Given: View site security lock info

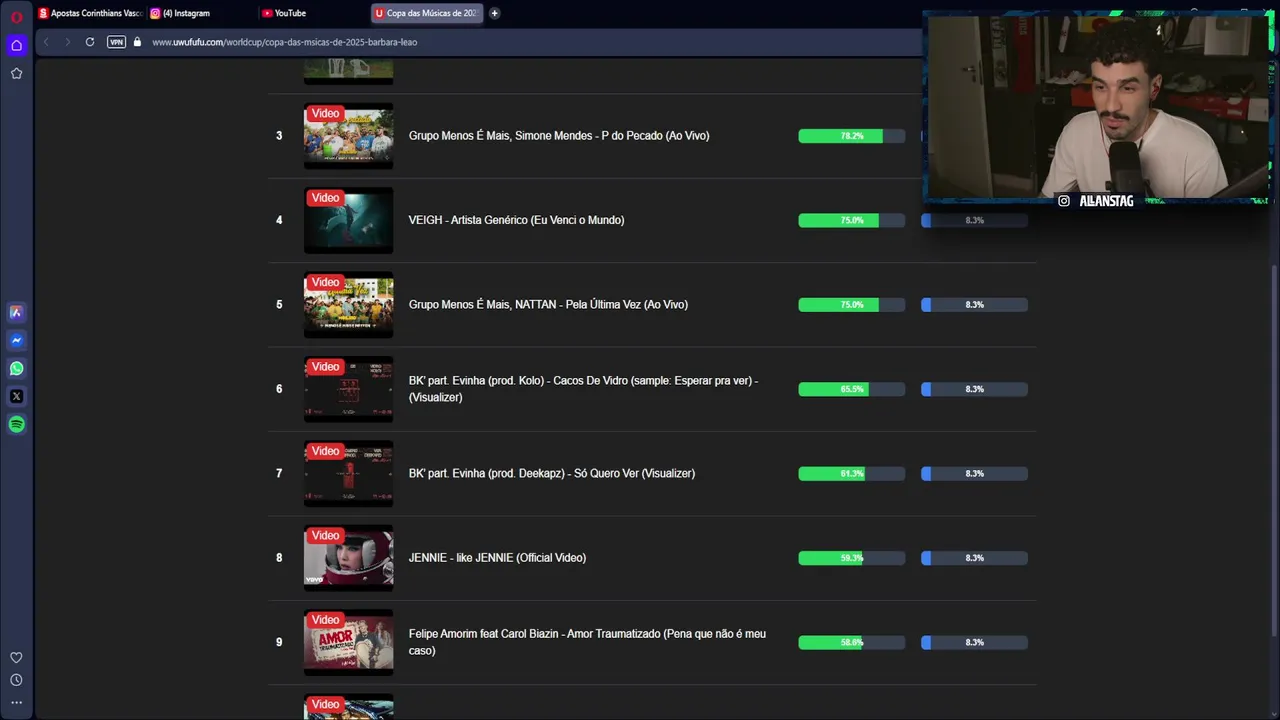Looking at the screenshot, I should coord(137,42).
